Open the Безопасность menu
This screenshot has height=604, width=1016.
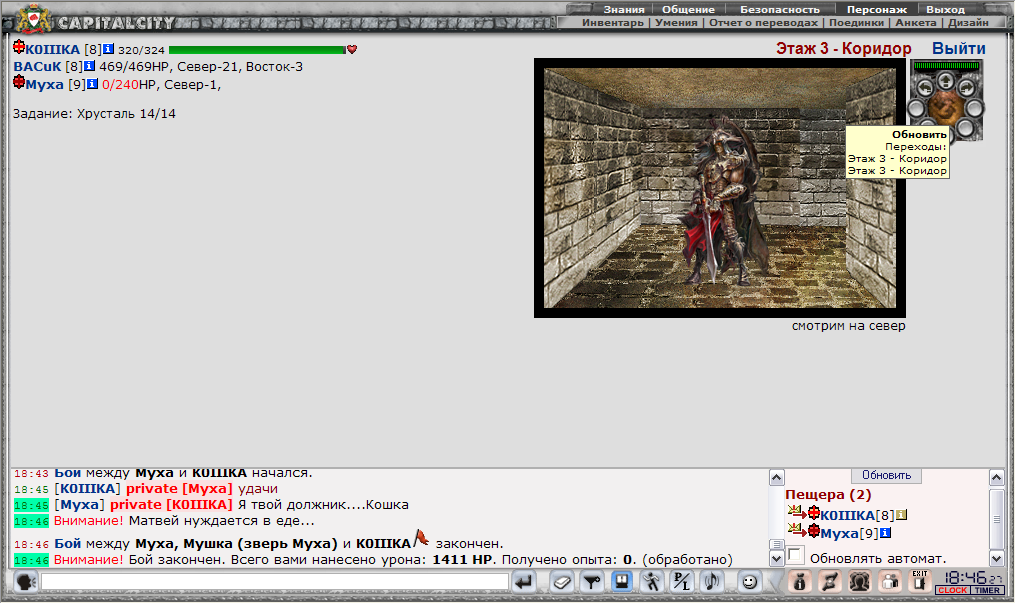click(x=780, y=9)
